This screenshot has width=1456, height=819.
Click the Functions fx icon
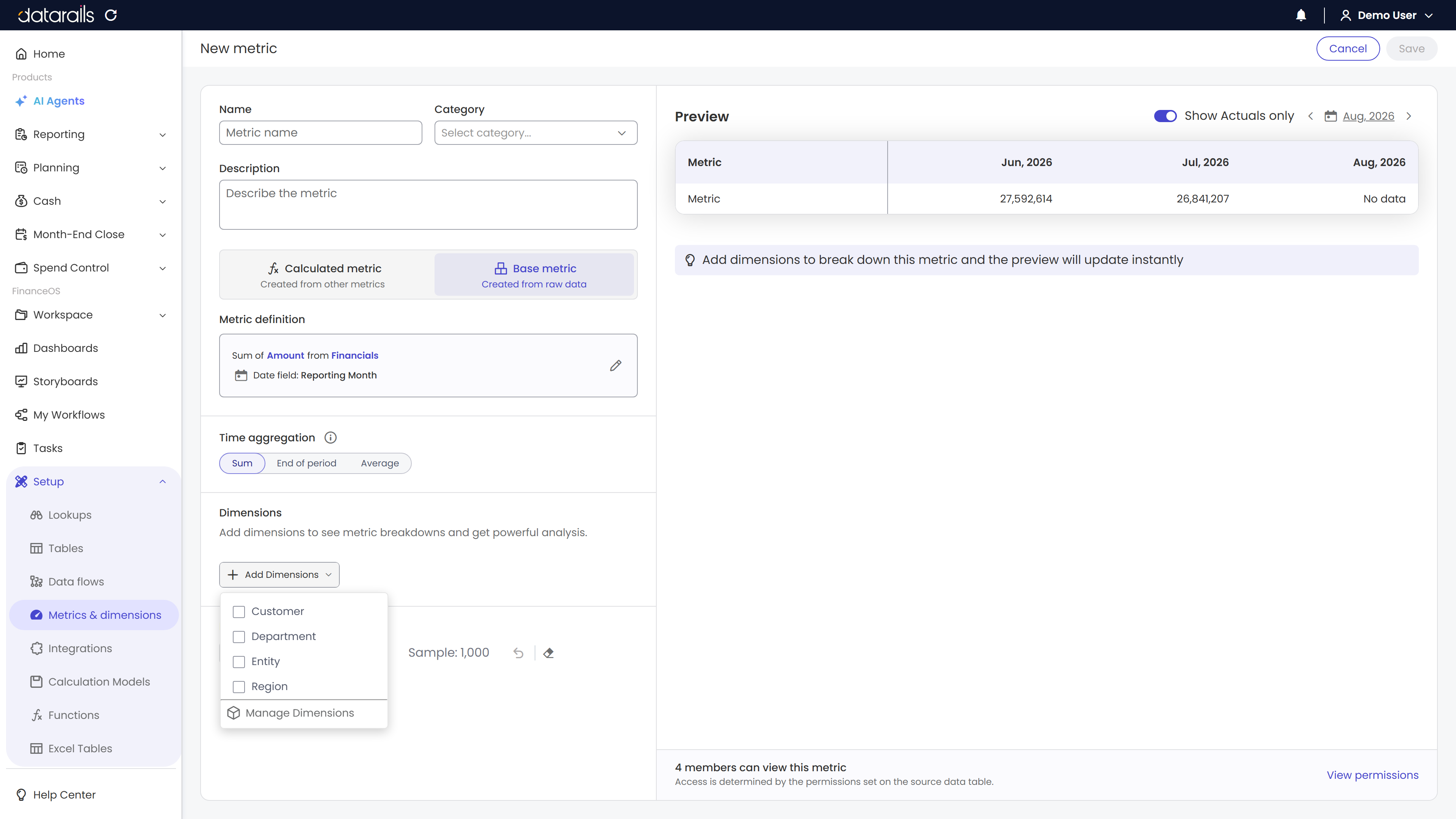pyautogui.click(x=36, y=715)
